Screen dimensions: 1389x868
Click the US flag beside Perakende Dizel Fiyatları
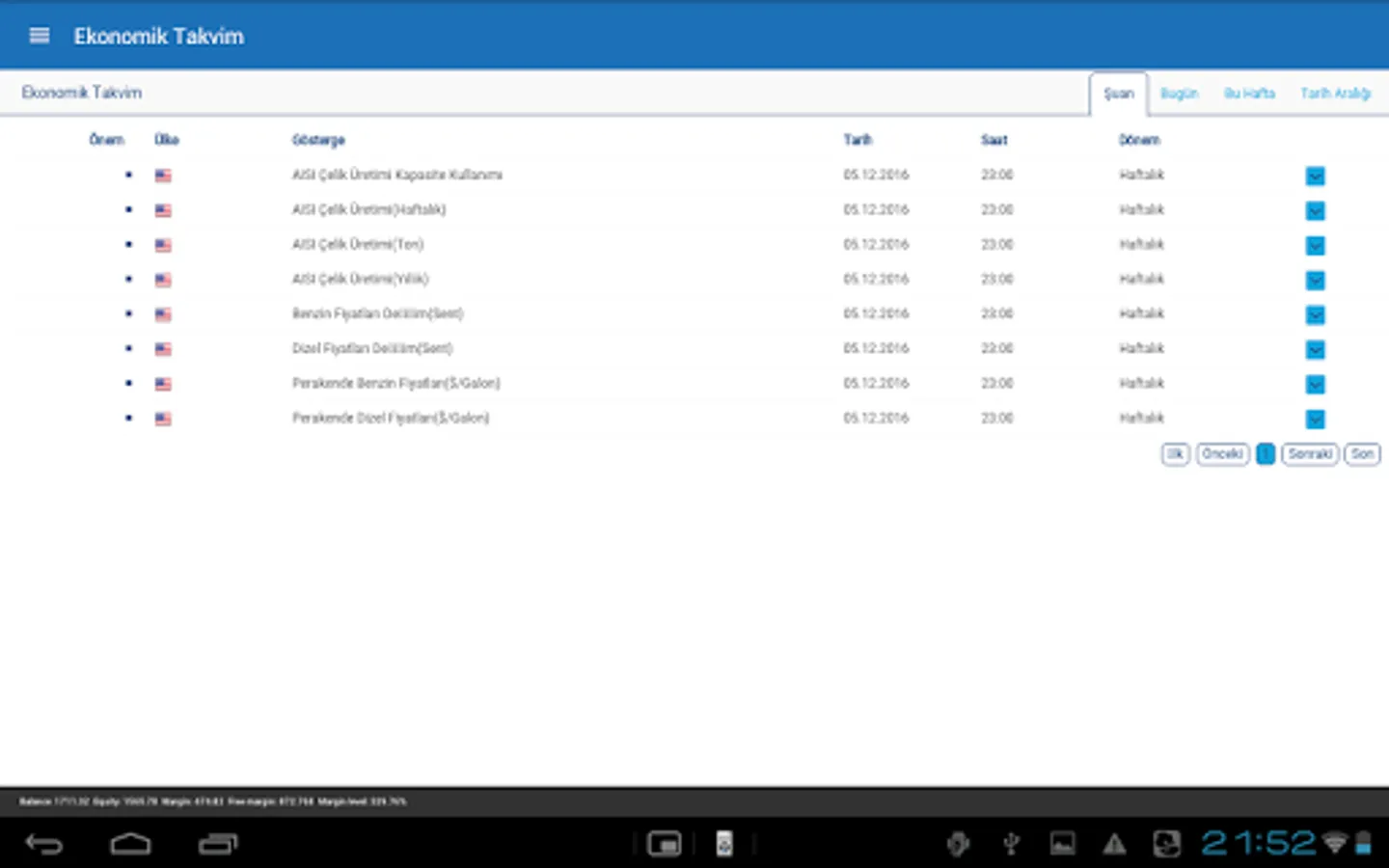163,419
